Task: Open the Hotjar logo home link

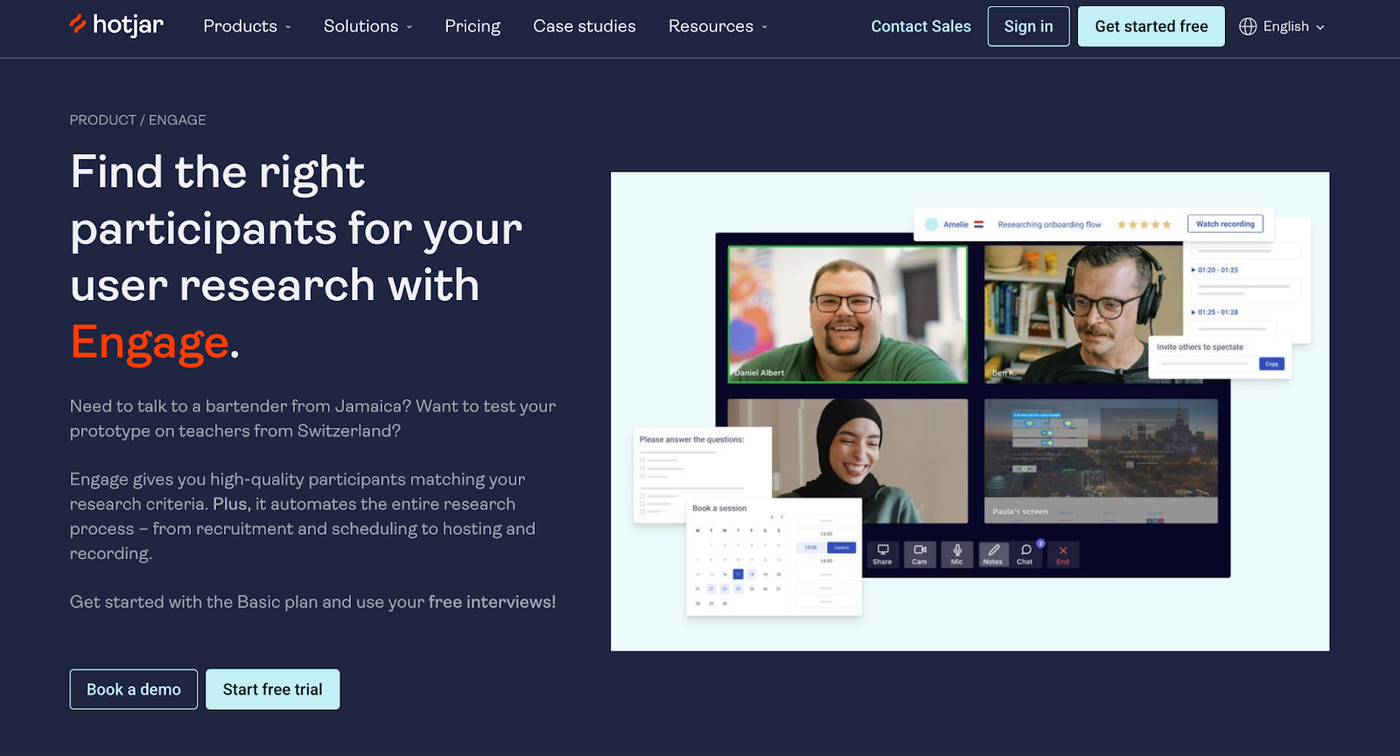Action: click(x=116, y=25)
